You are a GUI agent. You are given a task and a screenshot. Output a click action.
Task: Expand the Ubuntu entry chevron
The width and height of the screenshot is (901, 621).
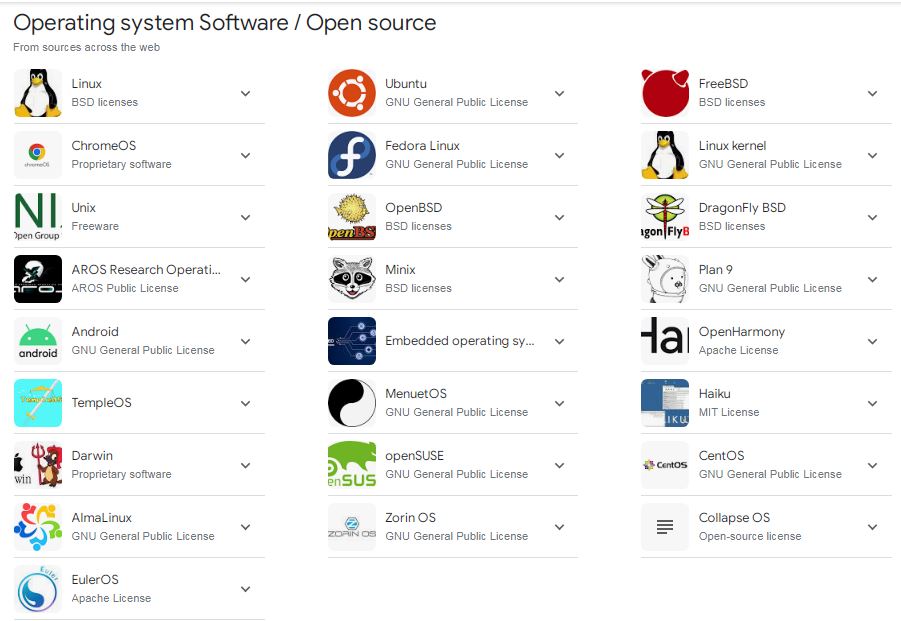click(560, 94)
